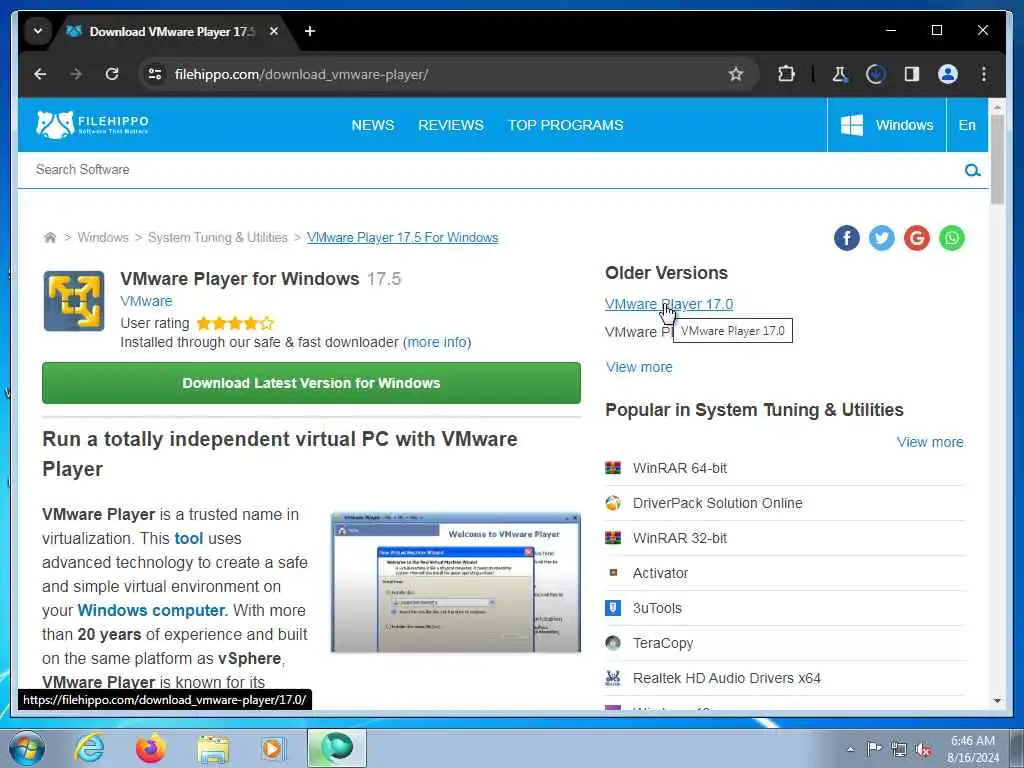Open the VMware Player screenshot thumbnail
This screenshot has height=768, width=1024.
[x=455, y=583]
